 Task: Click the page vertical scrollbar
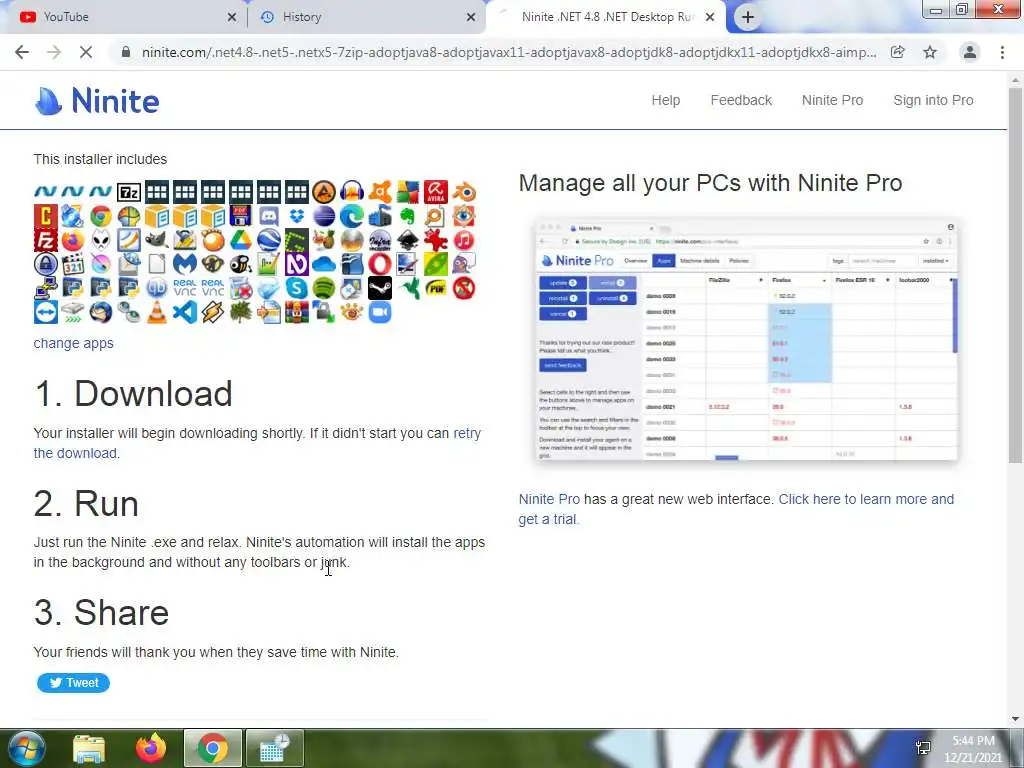point(1016,274)
